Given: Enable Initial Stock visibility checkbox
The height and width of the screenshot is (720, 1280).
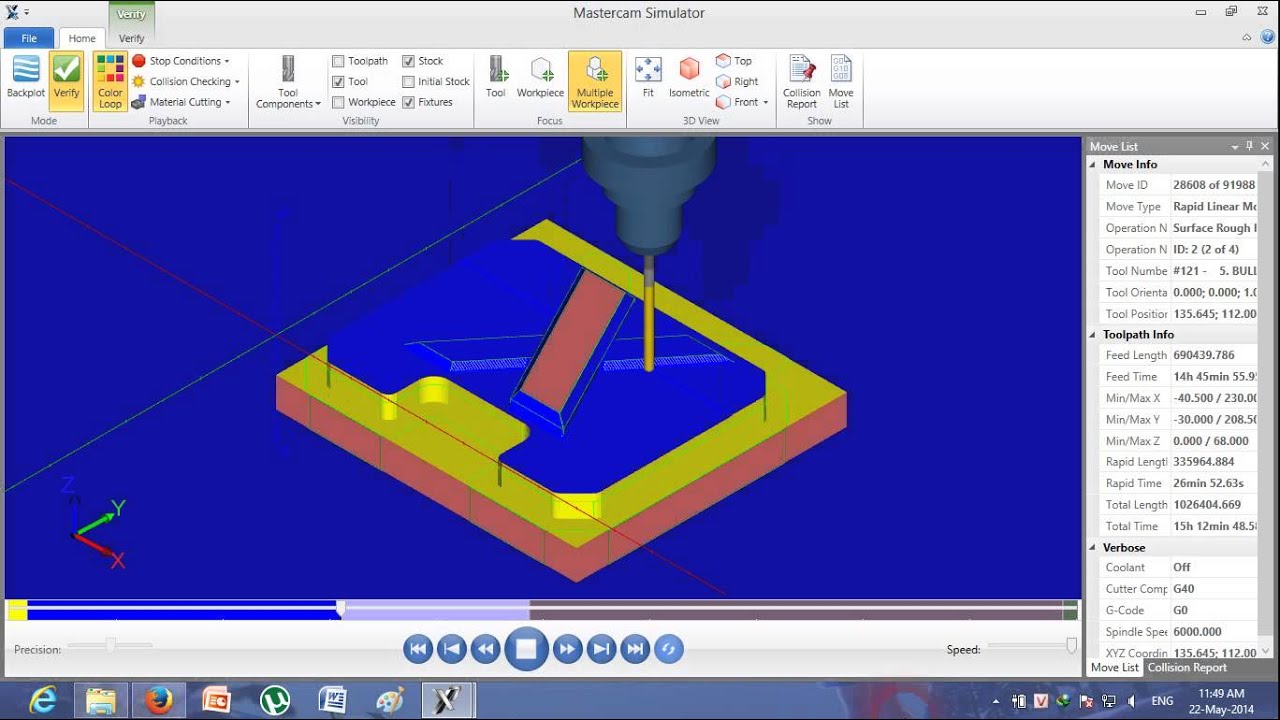Looking at the screenshot, I should (408, 82).
